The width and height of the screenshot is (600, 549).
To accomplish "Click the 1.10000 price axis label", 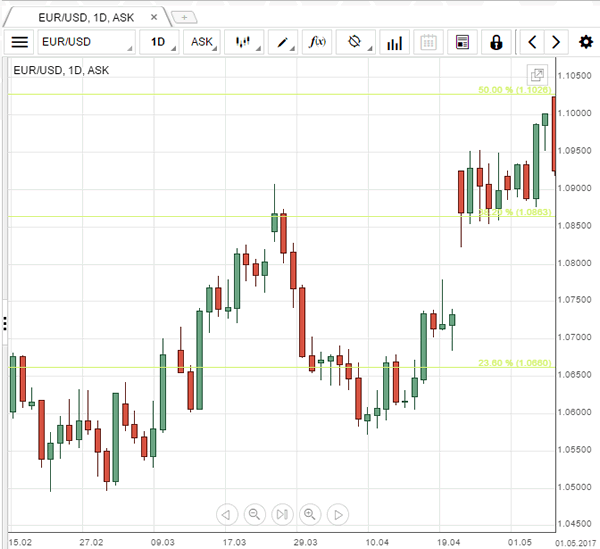I will 574,113.
